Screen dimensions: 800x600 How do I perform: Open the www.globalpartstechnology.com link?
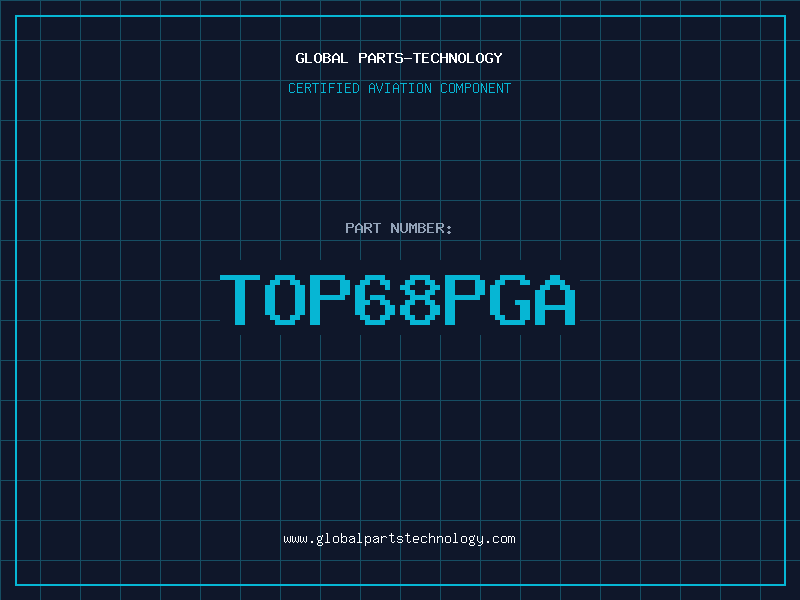tap(399, 539)
